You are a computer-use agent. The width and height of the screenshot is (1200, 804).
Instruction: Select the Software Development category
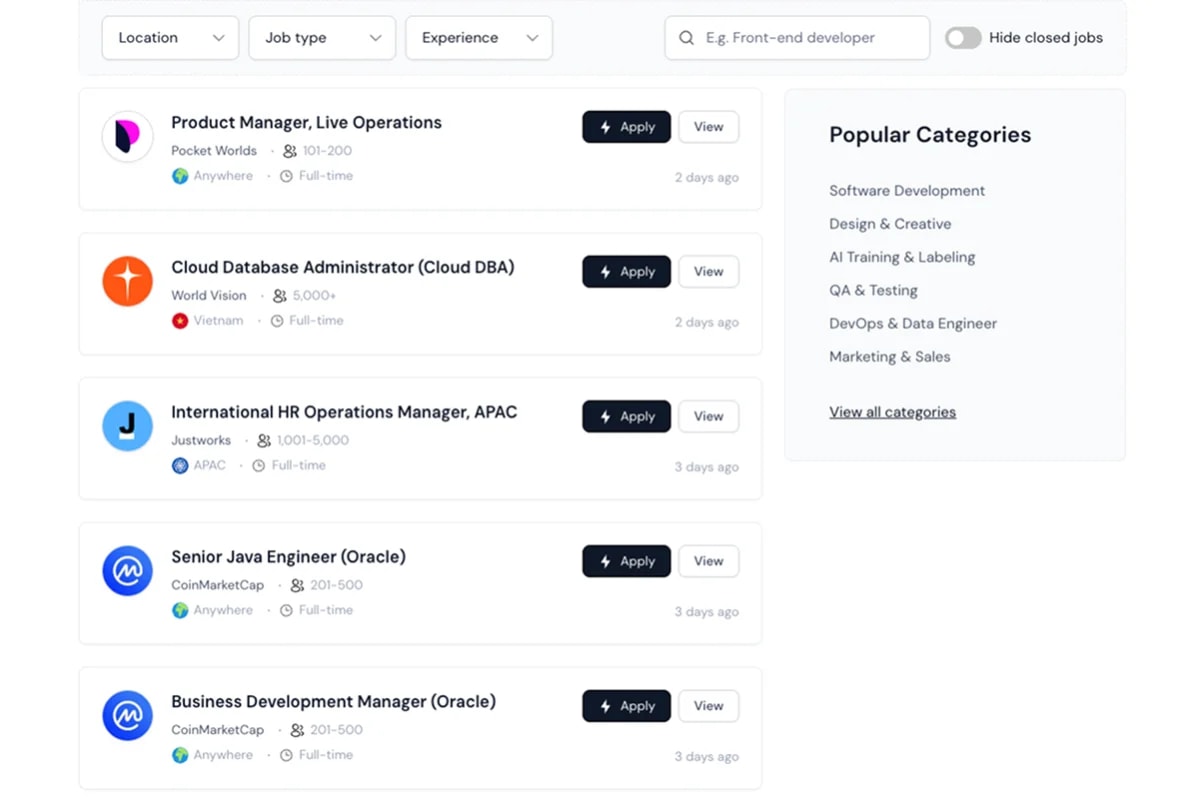coord(906,191)
